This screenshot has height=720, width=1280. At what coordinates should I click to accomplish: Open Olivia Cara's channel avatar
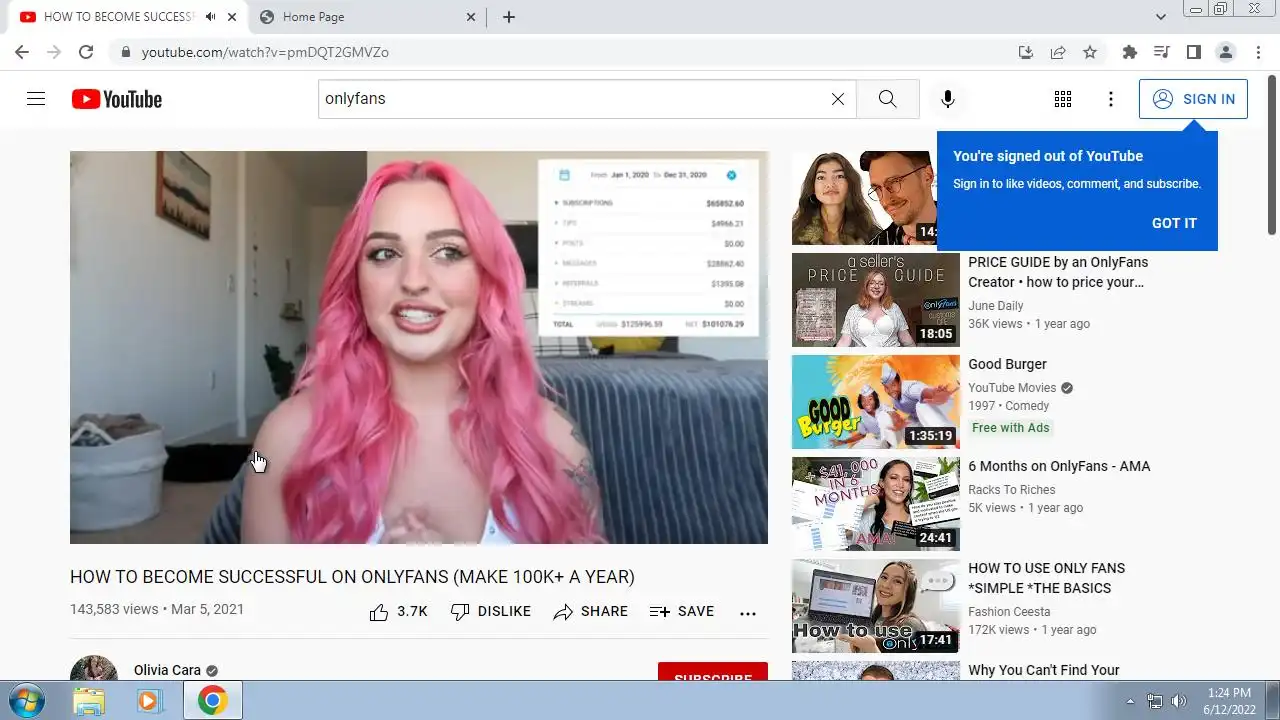pos(94,669)
